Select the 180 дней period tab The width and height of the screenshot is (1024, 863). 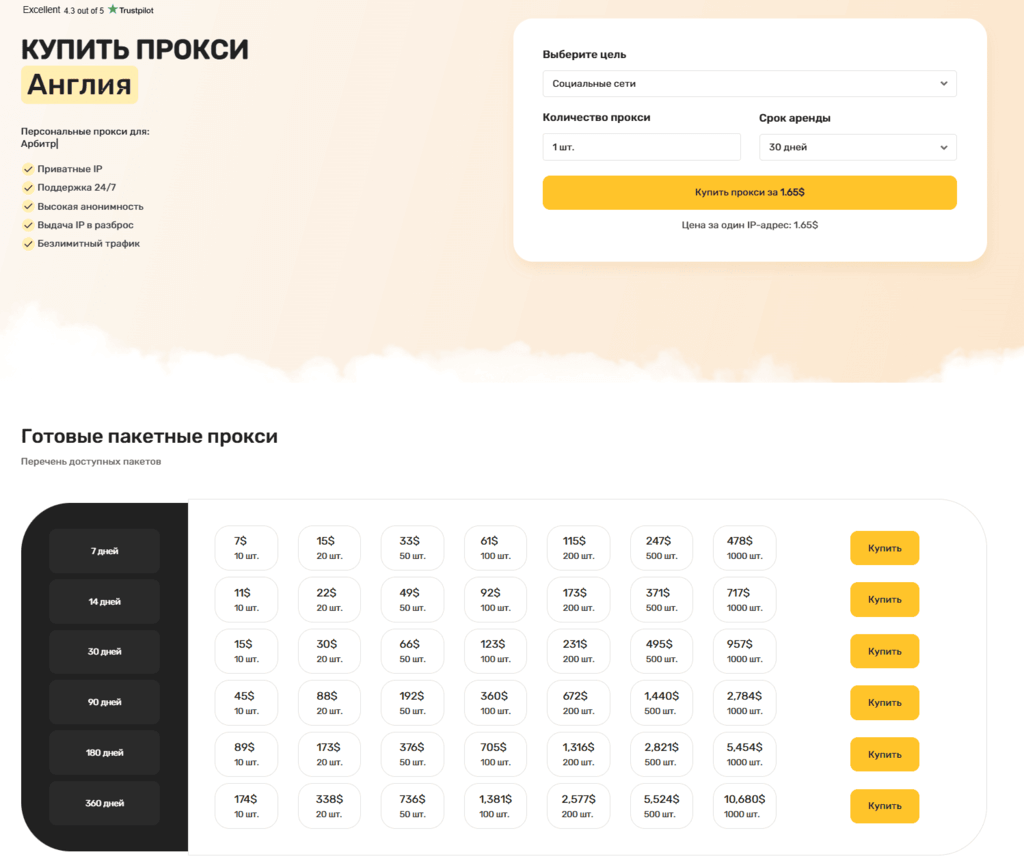[104, 753]
